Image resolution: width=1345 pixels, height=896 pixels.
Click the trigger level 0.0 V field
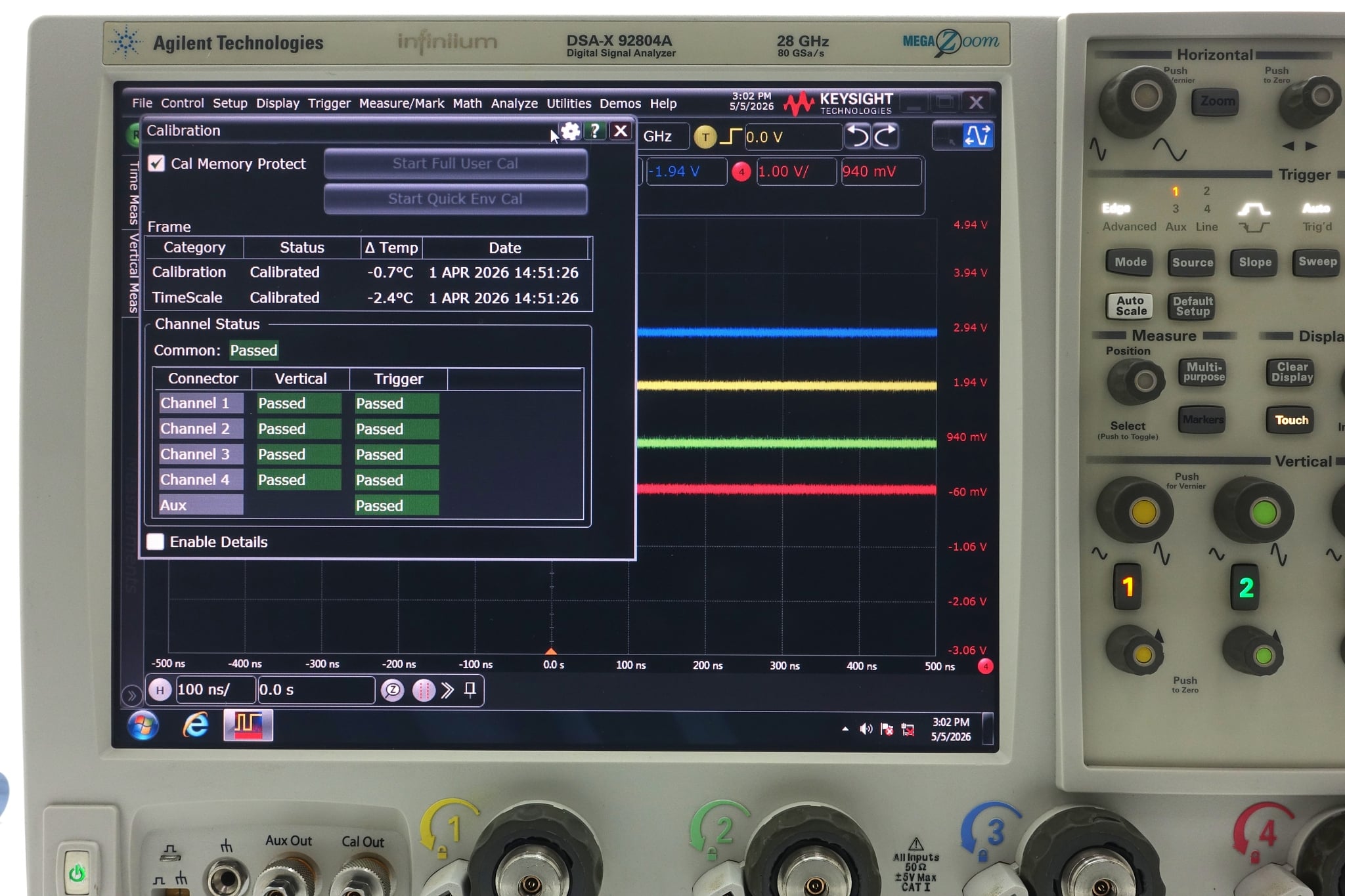coord(793,137)
